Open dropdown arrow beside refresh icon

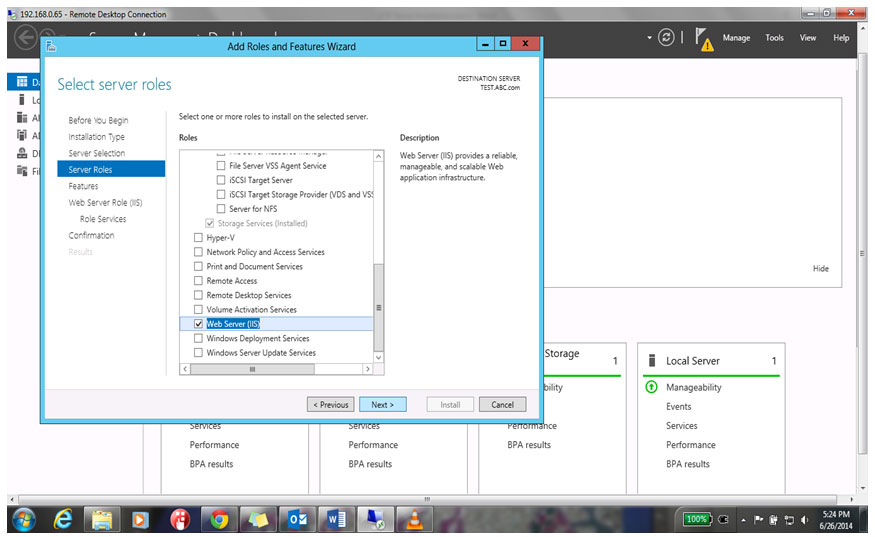point(649,38)
